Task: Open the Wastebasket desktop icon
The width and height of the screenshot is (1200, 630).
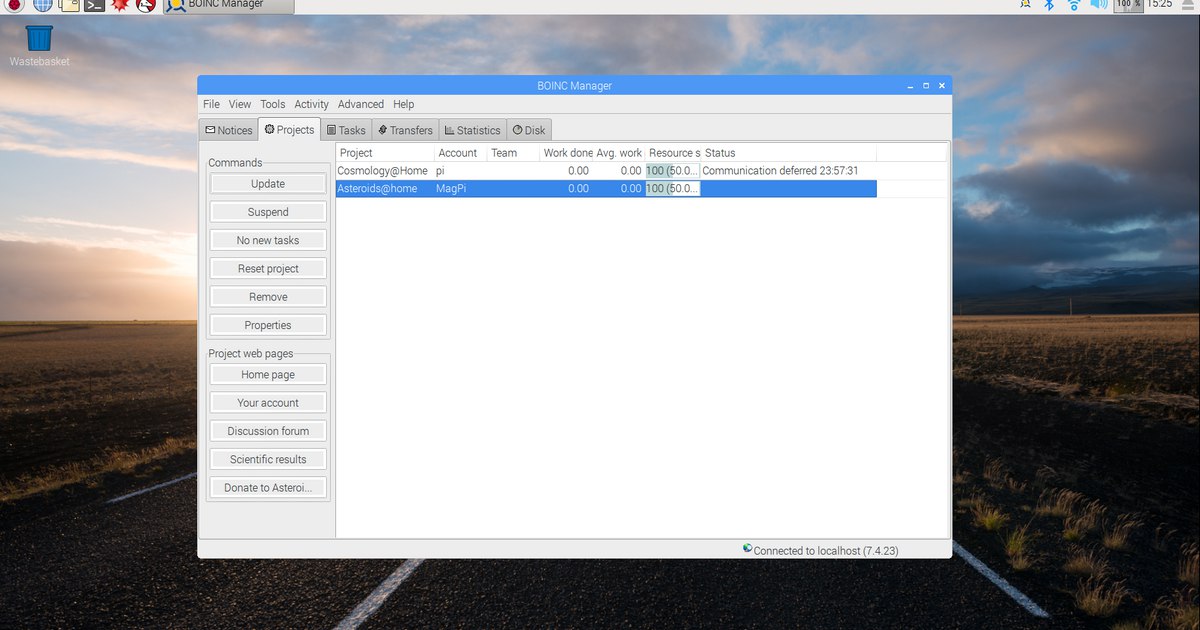Action: (39, 45)
